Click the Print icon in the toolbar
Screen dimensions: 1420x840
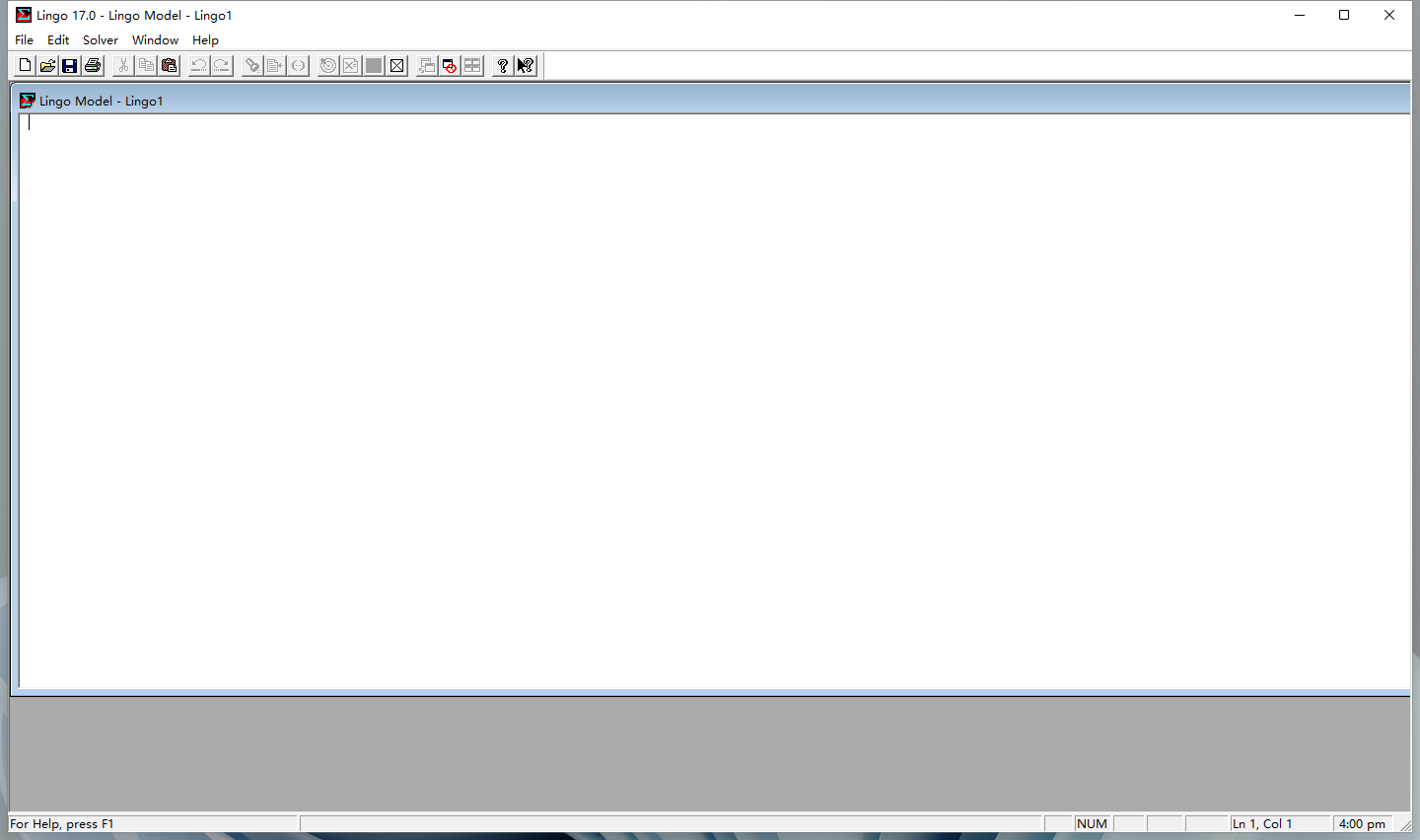pyautogui.click(x=93, y=66)
